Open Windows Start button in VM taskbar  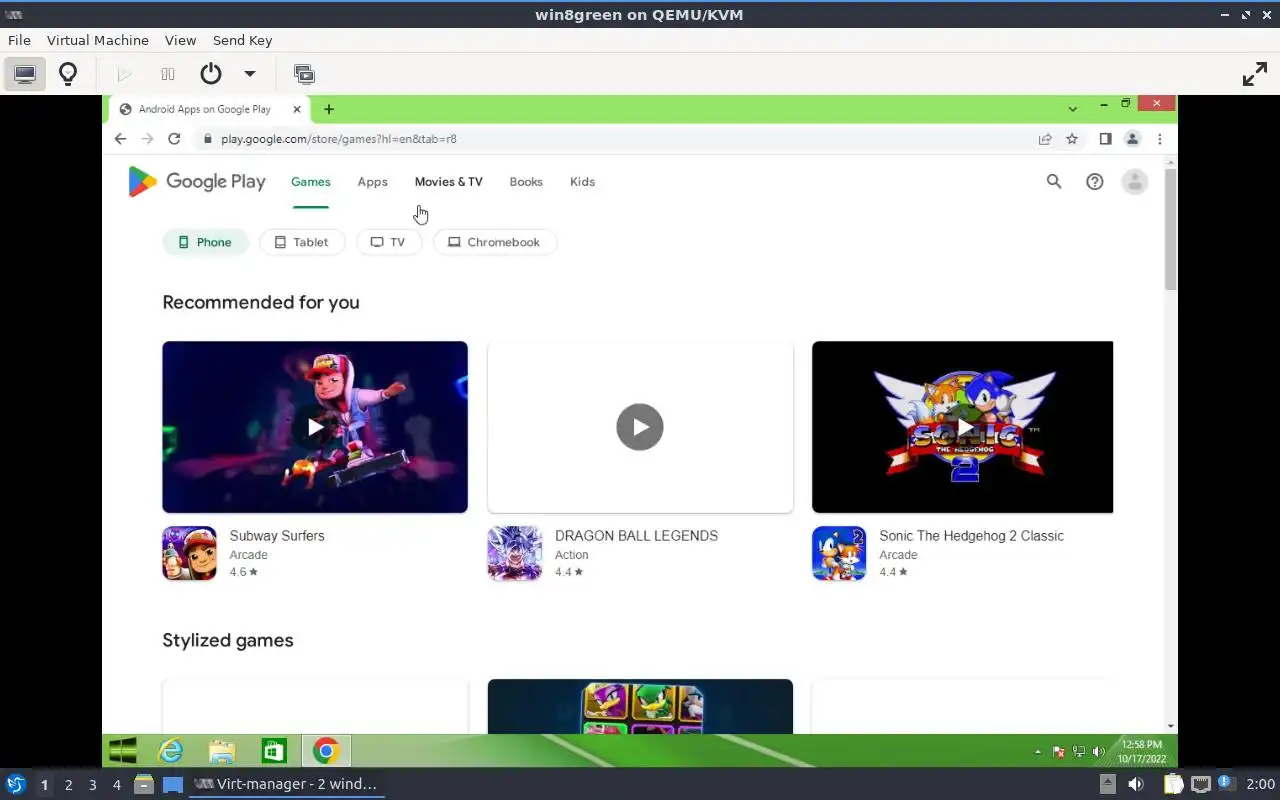[x=122, y=750]
